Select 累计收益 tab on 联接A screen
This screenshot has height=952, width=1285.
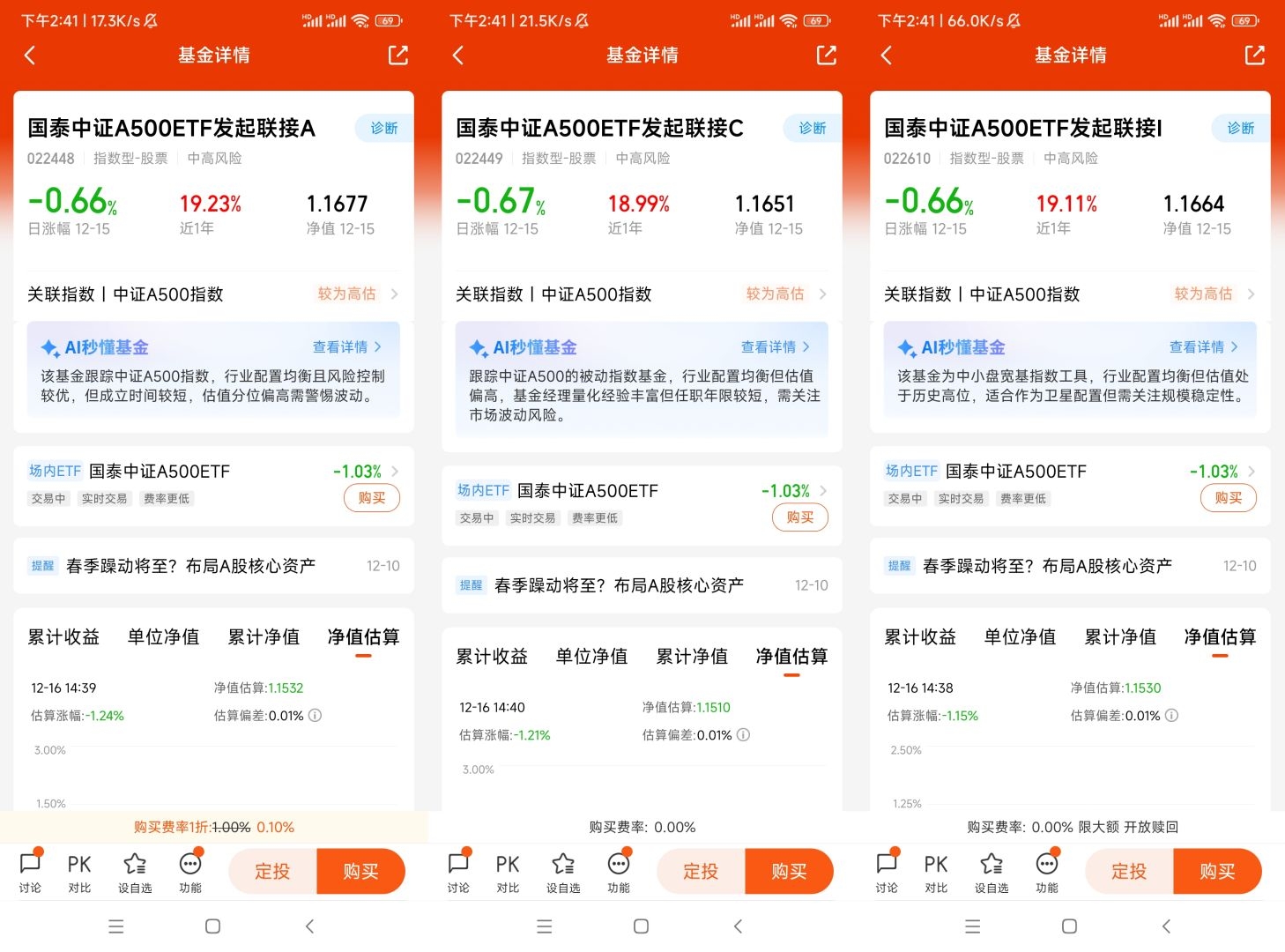63,637
